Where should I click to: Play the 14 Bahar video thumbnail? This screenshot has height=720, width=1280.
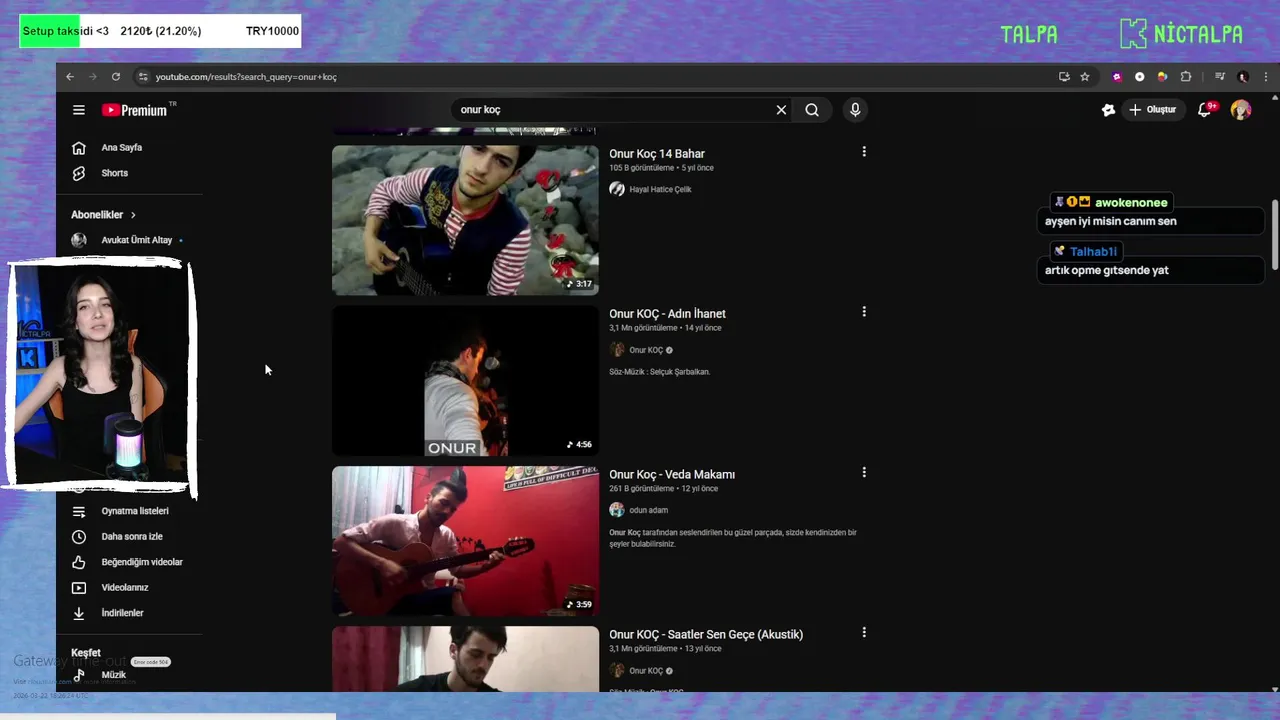tap(465, 220)
